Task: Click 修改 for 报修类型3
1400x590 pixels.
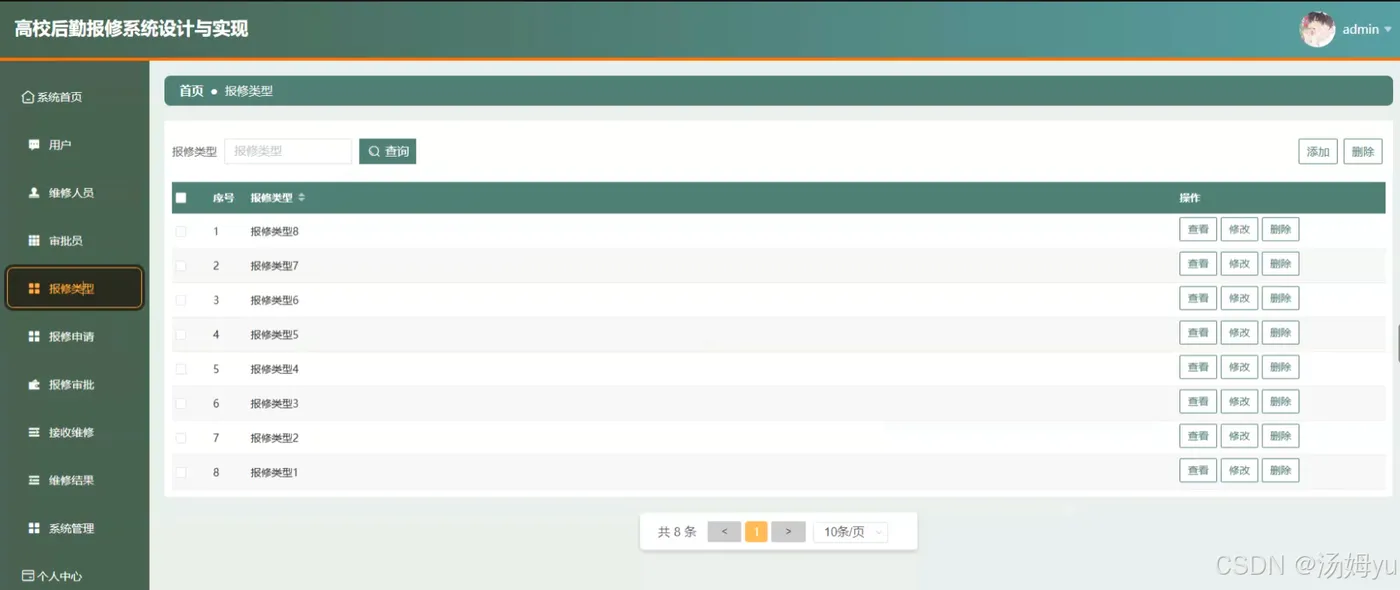Action: click(1239, 401)
